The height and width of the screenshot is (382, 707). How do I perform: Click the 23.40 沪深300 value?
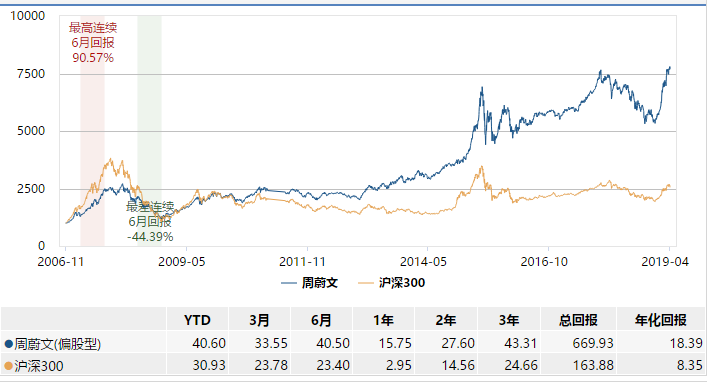click(x=333, y=365)
